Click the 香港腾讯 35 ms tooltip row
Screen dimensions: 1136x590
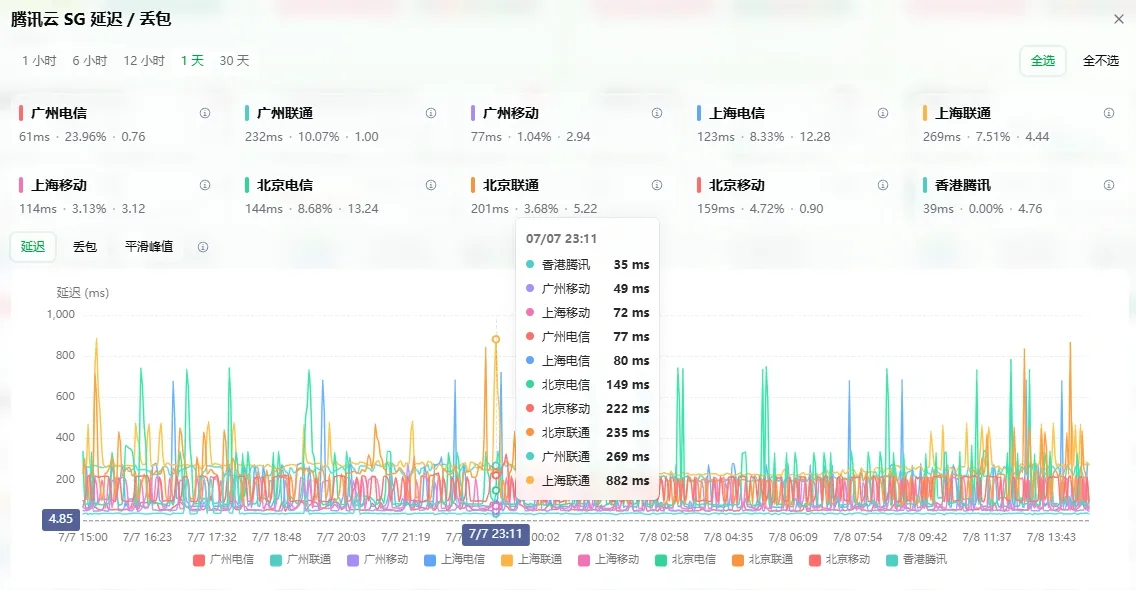coord(588,265)
